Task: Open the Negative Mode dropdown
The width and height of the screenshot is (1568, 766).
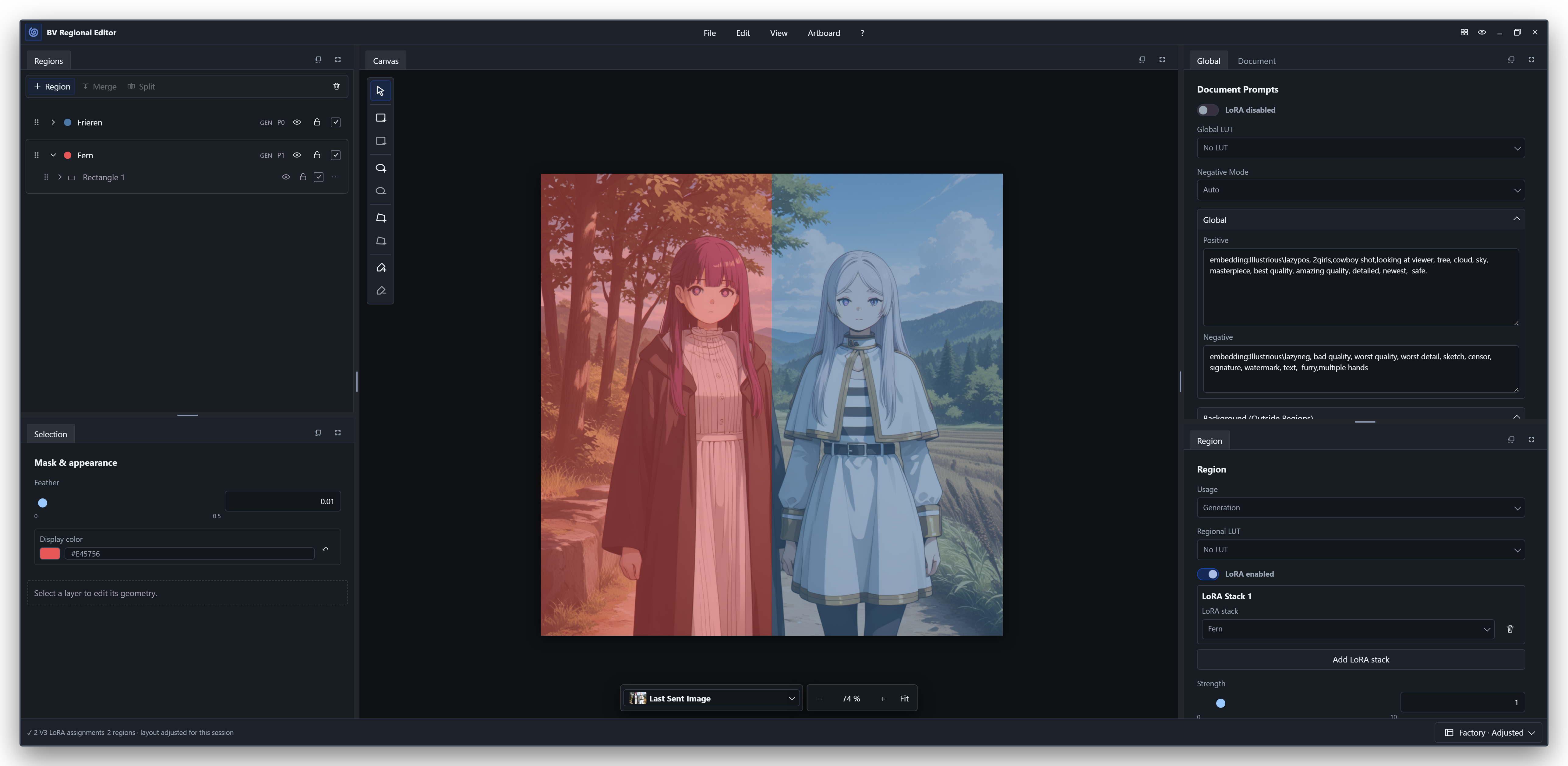Action: pos(1361,190)
